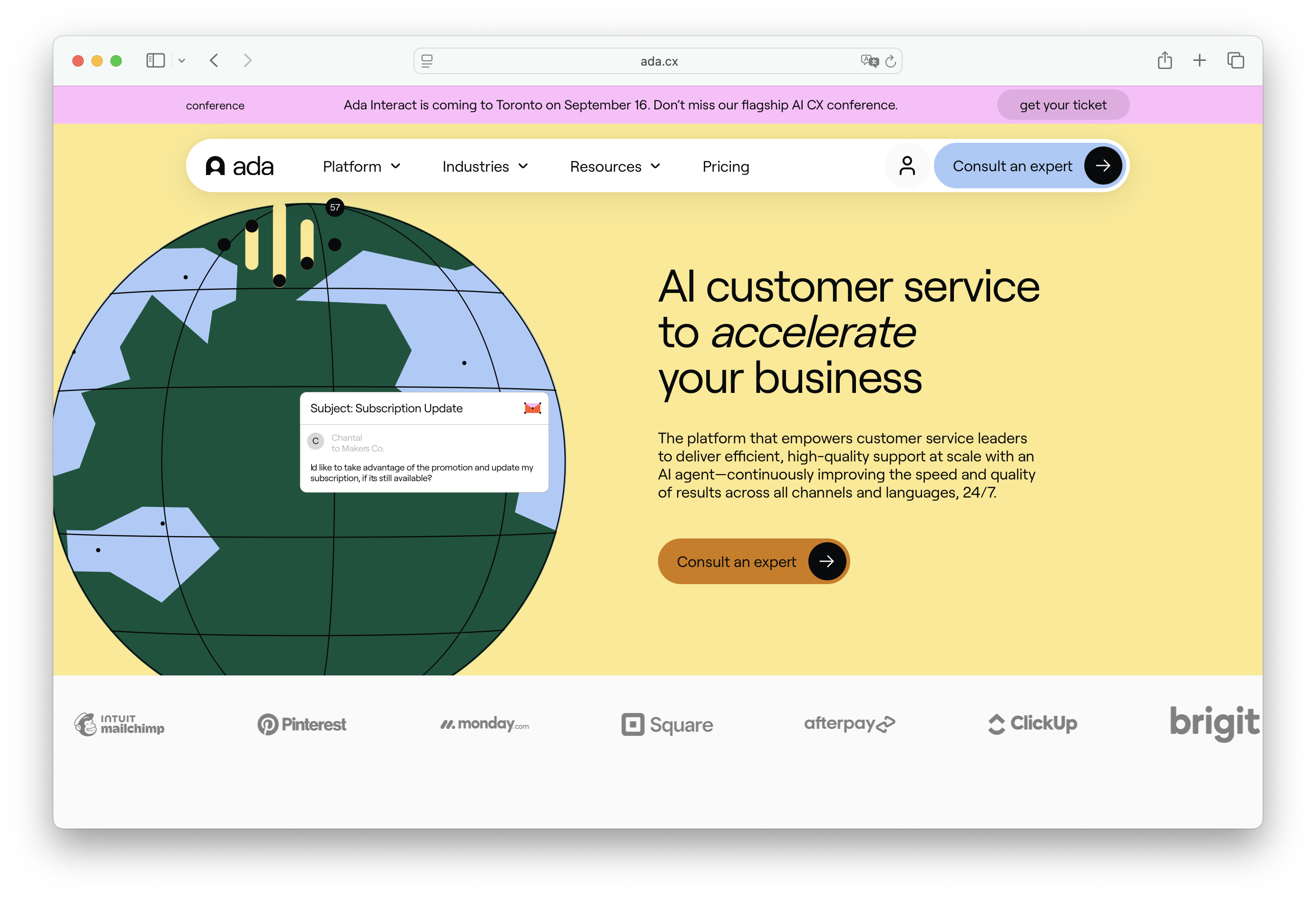This screenshot has width=1316, height=899.
Task: Show the tab overview
Action: [x=1235, y=60]
